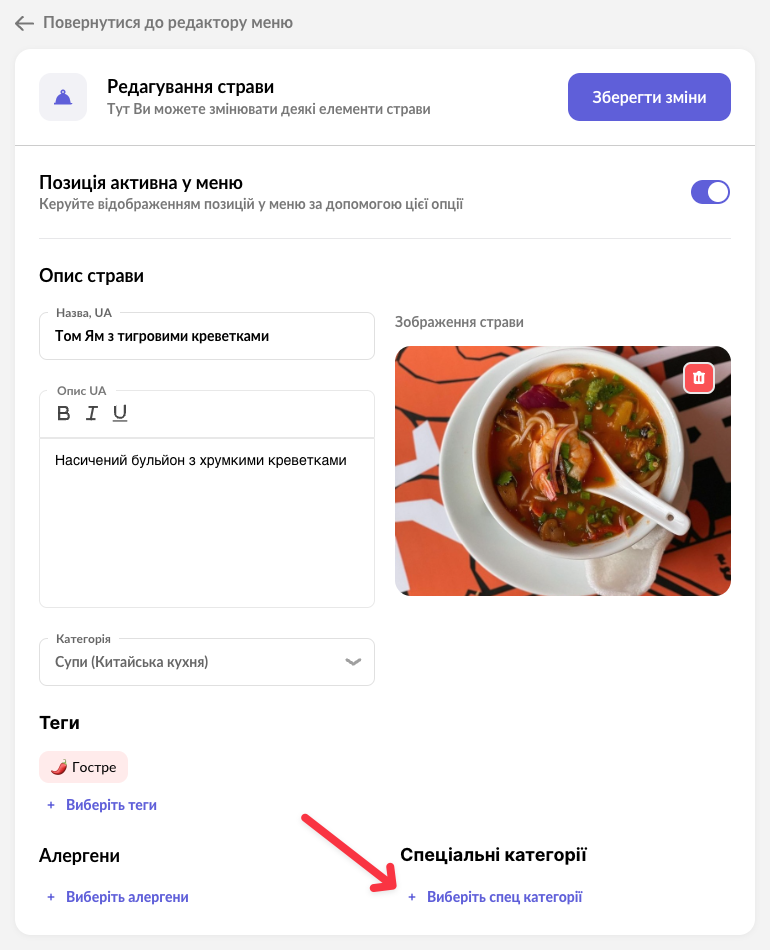Apply italic formatting to the description
770x950 pixels.
[x=92, y=413]
